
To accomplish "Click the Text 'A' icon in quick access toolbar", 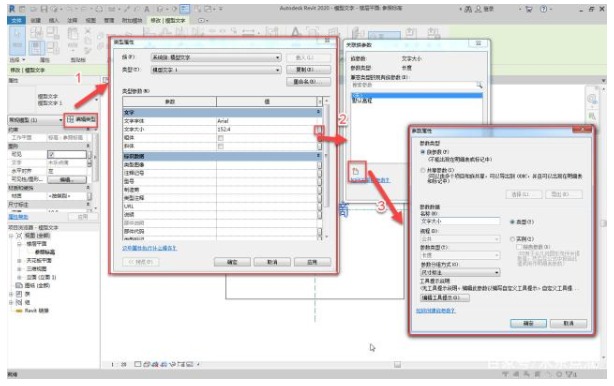I will (147, 9).
